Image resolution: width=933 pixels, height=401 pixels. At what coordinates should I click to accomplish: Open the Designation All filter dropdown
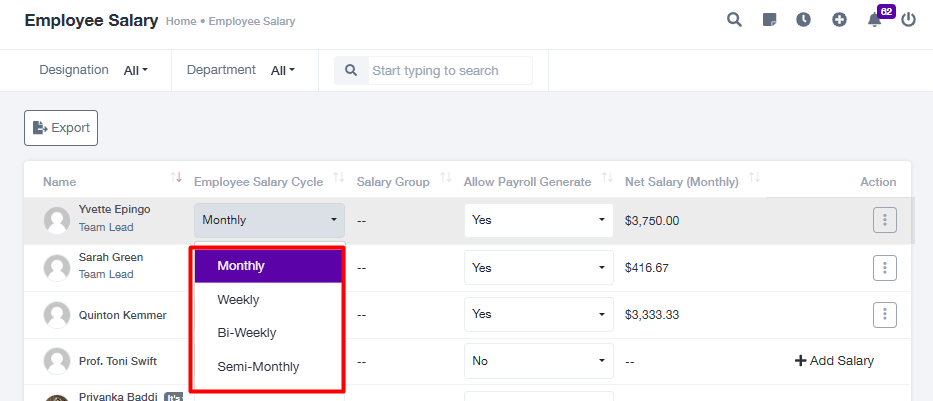point(136,71)
